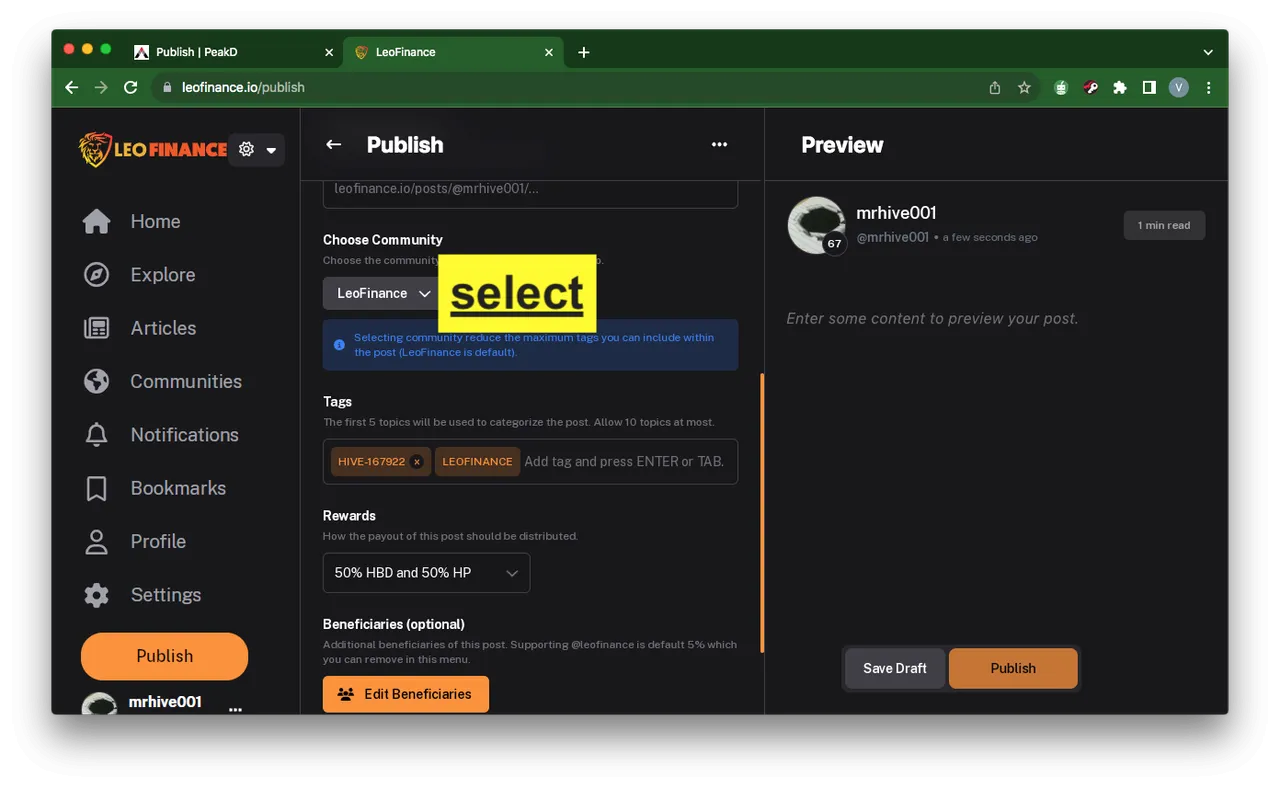
Task: Open Profile person icon
Action: pyautogui.click(x=97, y=541)
